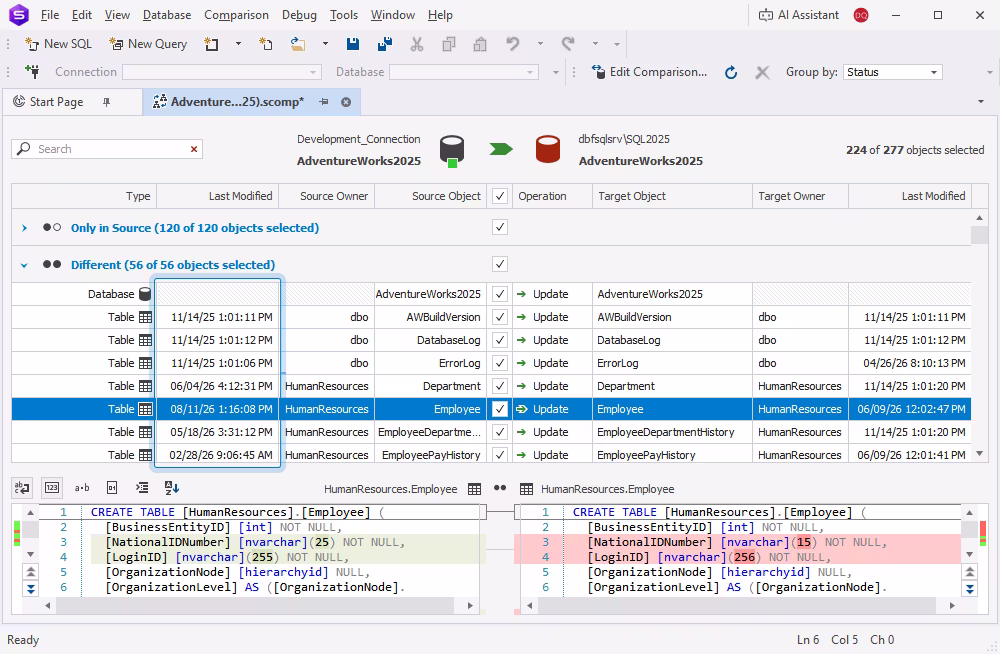Open the document tabs list dropdown
The height and width of the screenshot is (654, 1000).
981,102
